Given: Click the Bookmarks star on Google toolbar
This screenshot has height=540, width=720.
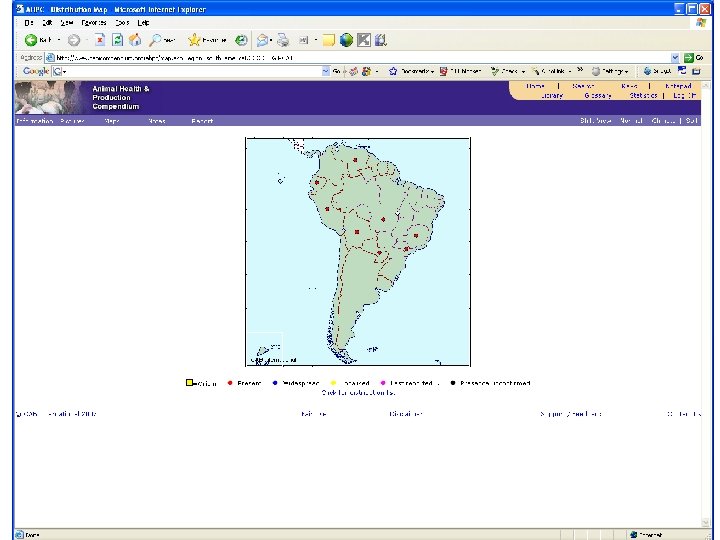Looking at the screenshot, I should [x=393, y=71].
